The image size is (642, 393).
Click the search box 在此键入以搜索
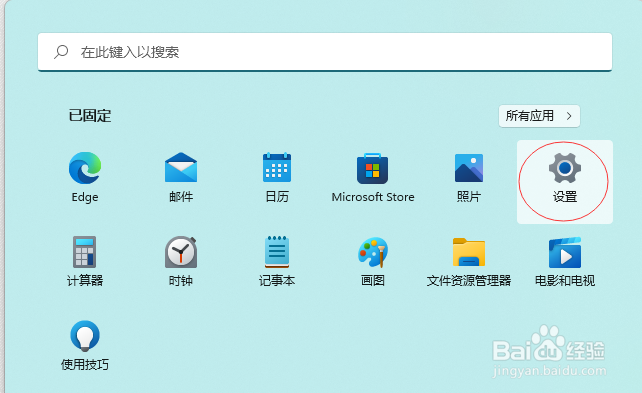[325, 52]
